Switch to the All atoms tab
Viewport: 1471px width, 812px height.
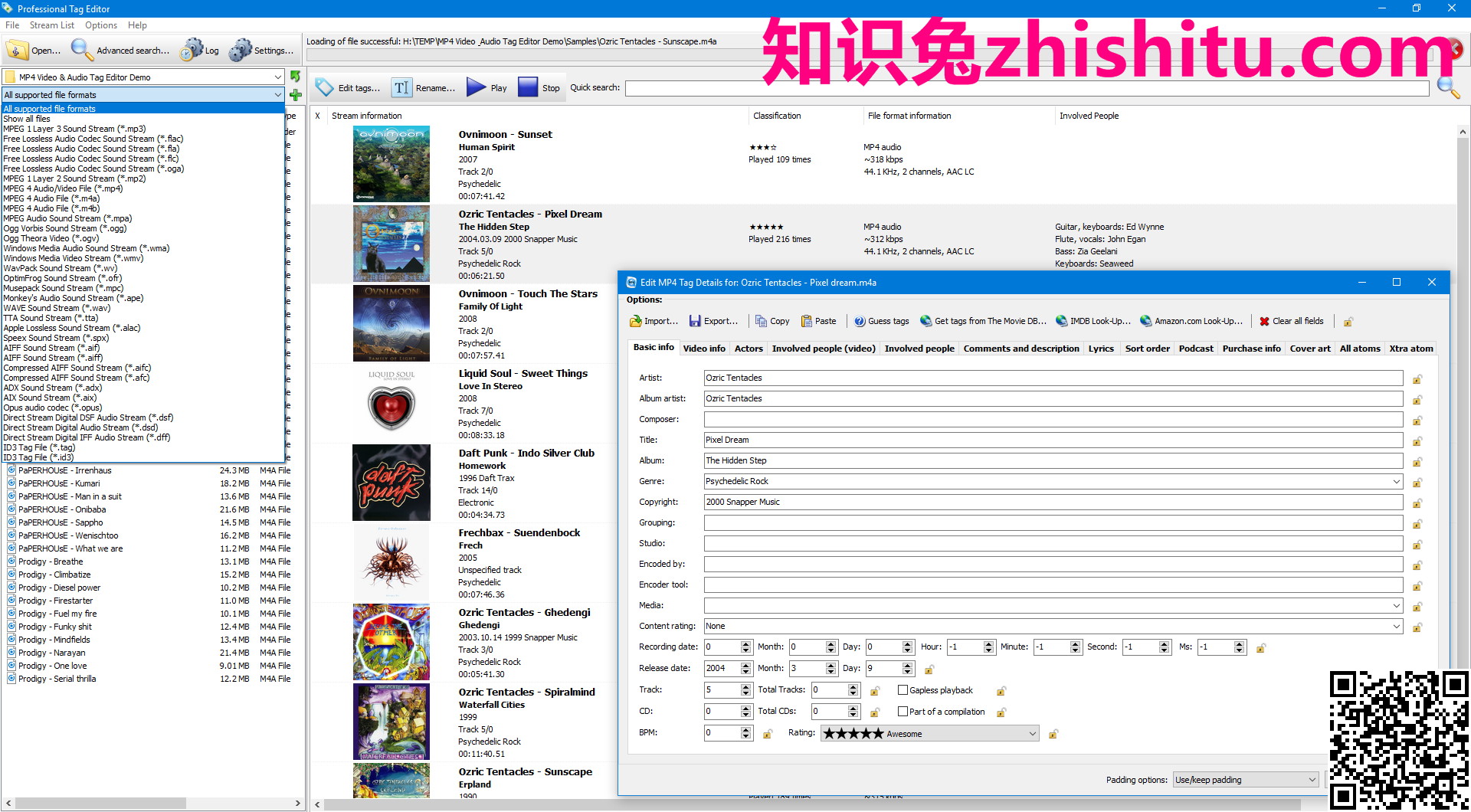1360,349
